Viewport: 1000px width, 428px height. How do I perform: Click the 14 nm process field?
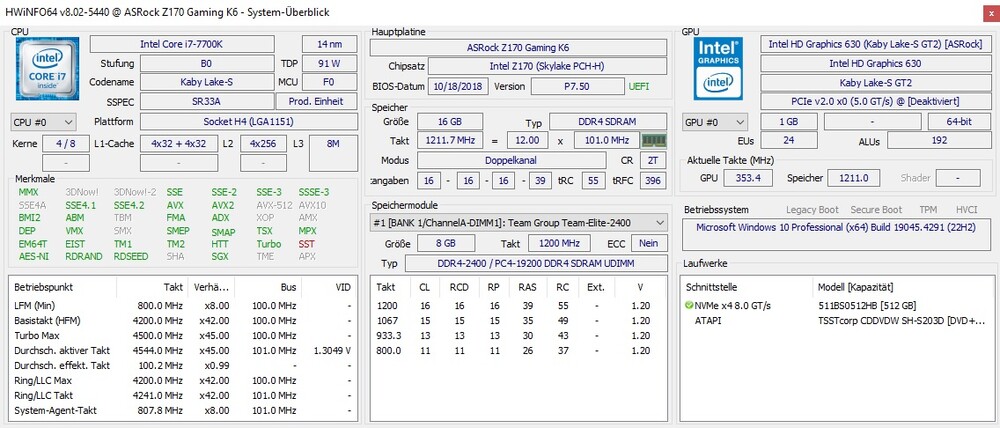pyautogui.click(x=330, y=44)
